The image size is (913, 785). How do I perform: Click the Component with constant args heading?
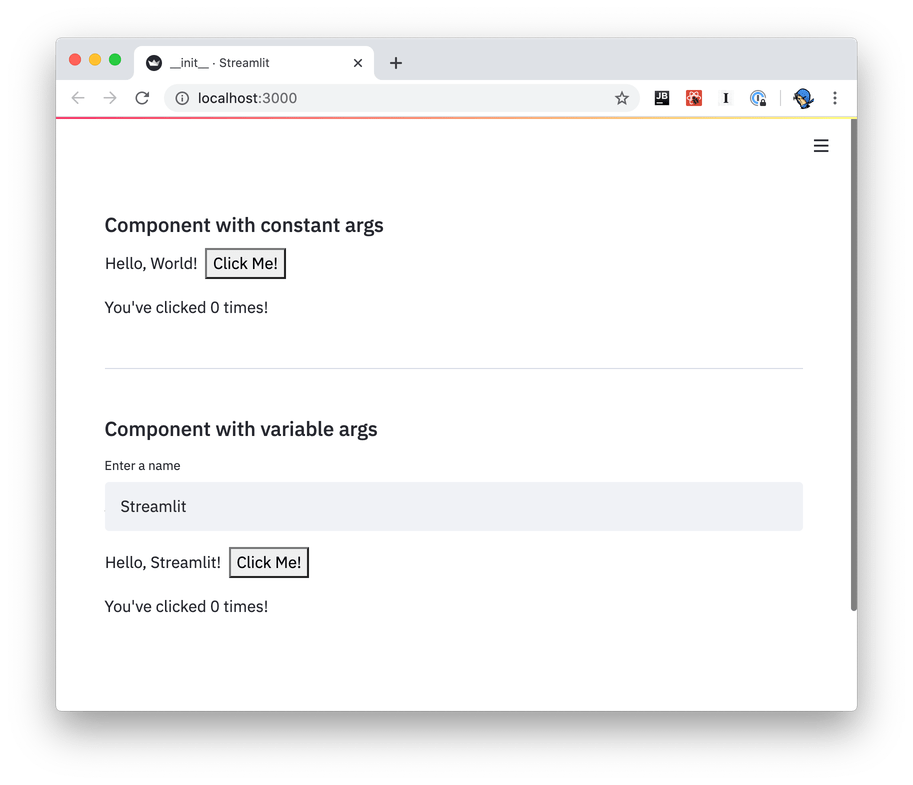point(243,225)
